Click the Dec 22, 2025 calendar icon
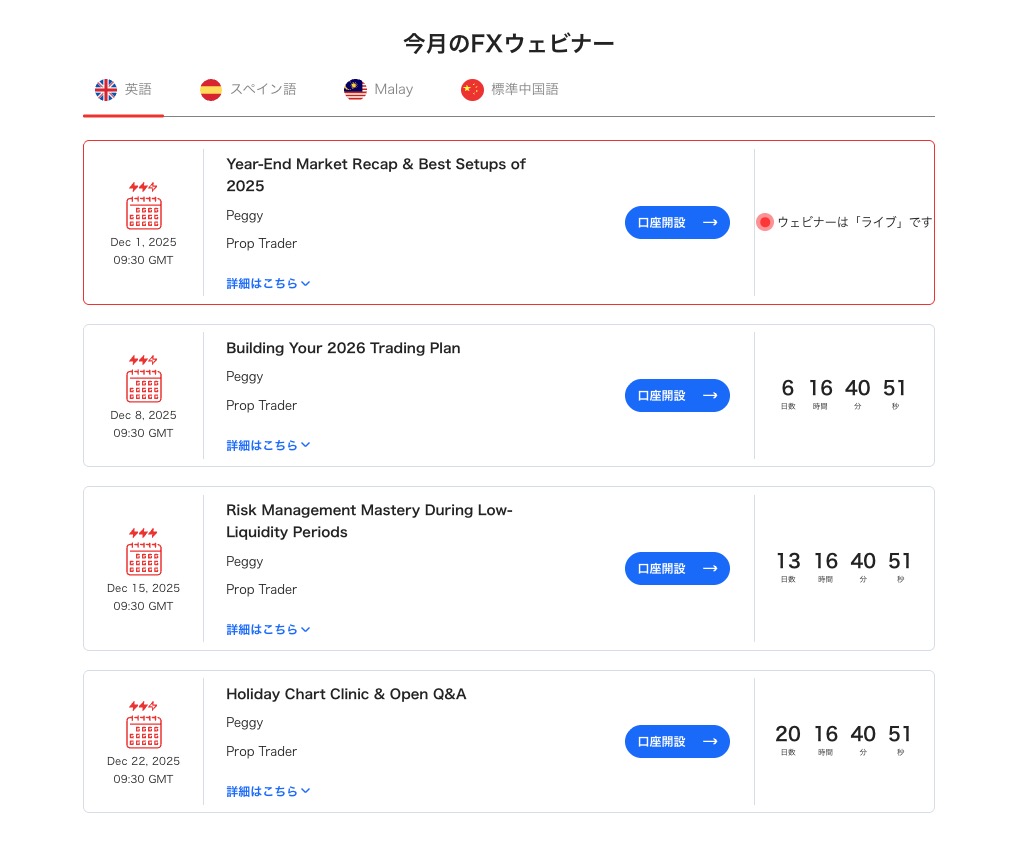 coord(144,725)
